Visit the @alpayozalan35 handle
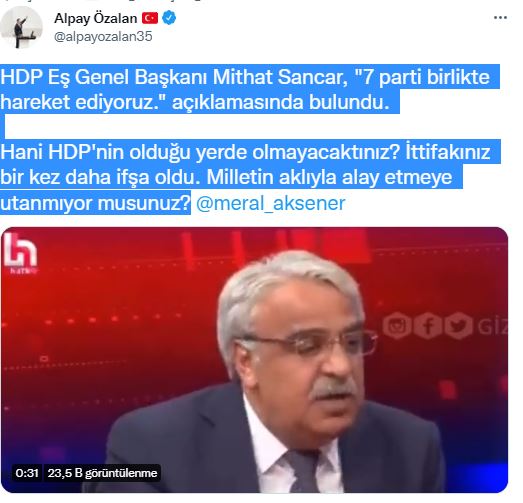 103,36
